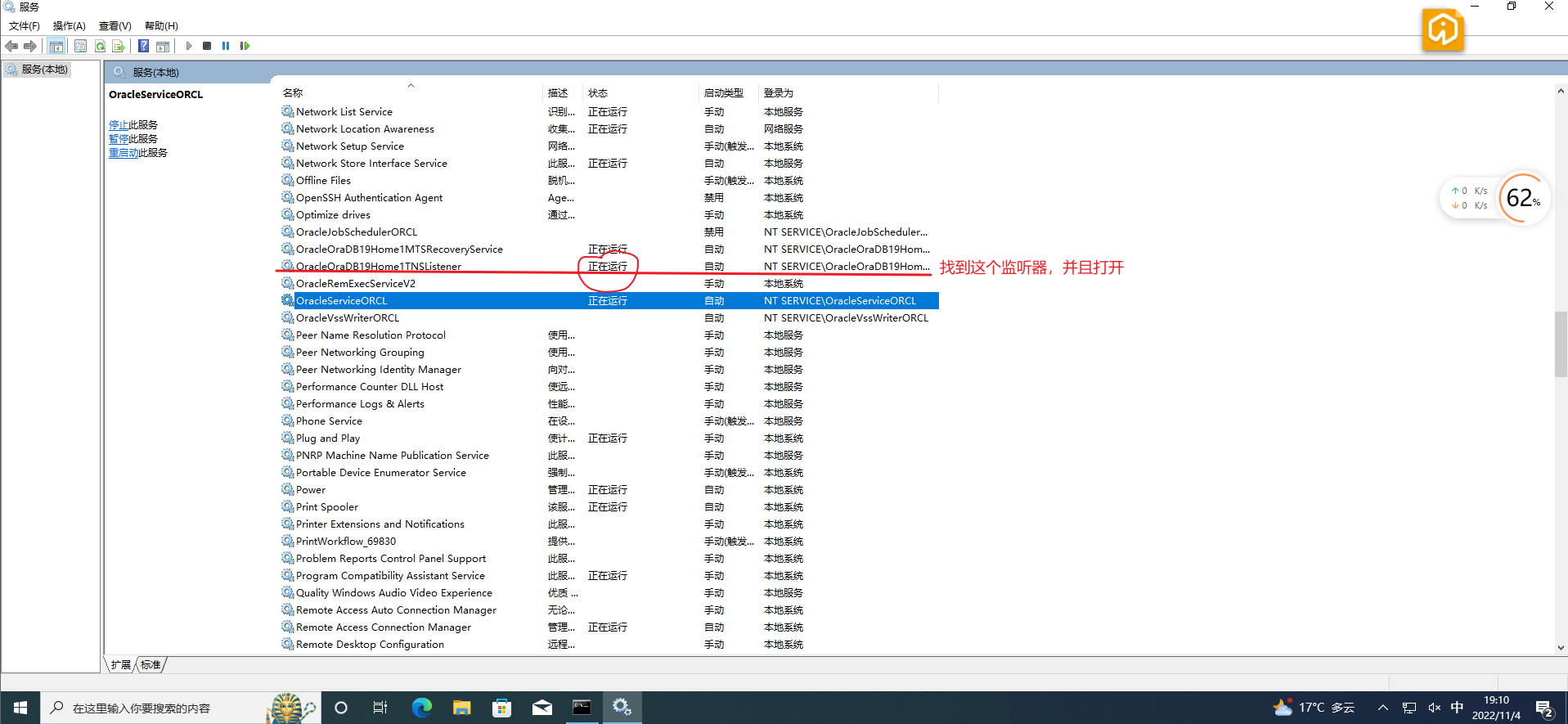Select the Power service row
Viewport: 1568px width, 724px height.
pyautogui.click(x=609, y=490)
